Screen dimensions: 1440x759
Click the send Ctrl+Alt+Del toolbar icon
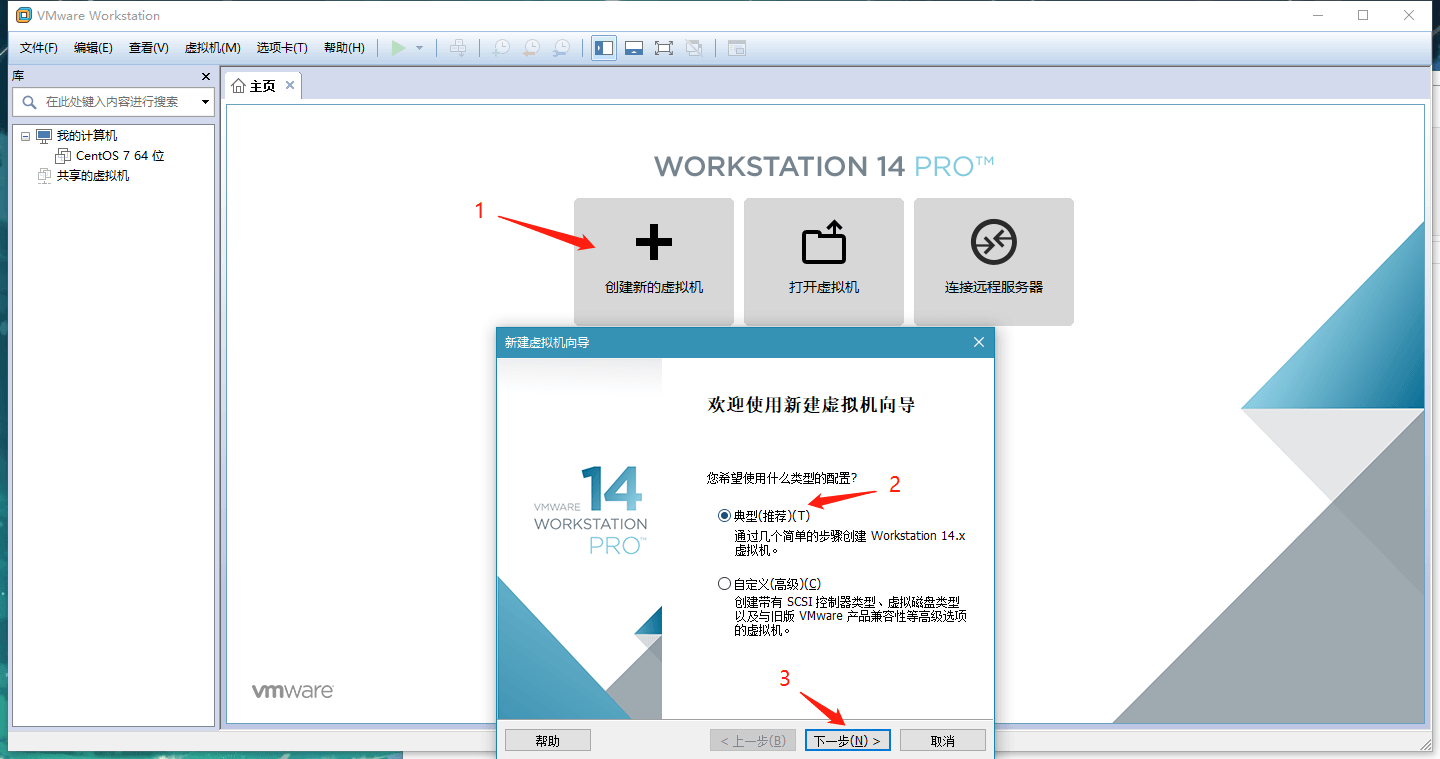pos(458,48)
